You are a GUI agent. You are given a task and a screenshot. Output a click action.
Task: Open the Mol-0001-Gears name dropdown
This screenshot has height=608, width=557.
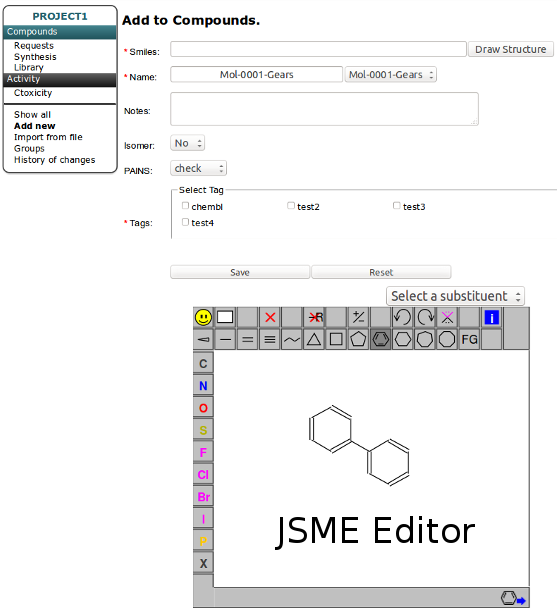click(x=391, y=74)
